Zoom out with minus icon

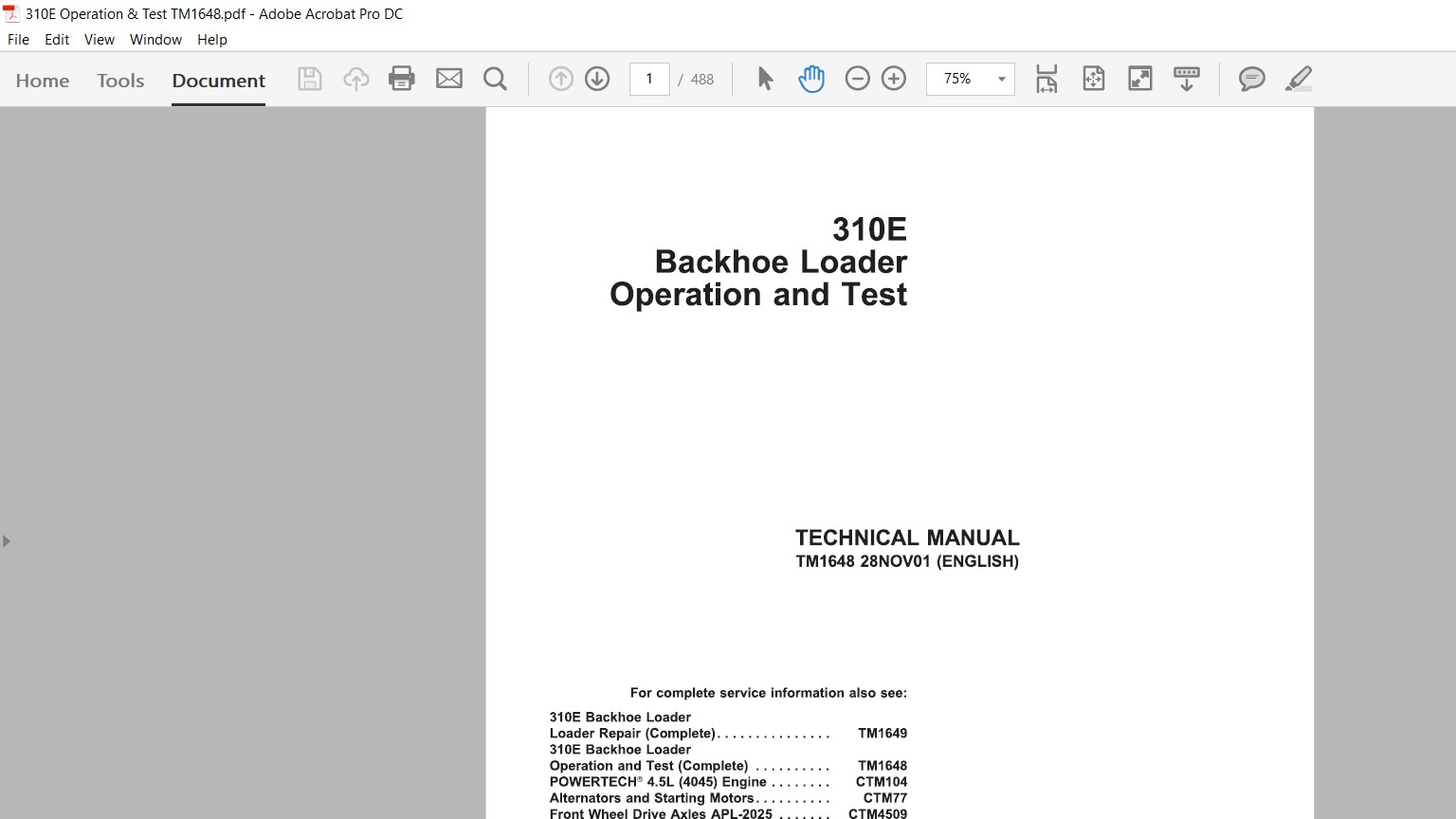[x=857, y=79]
